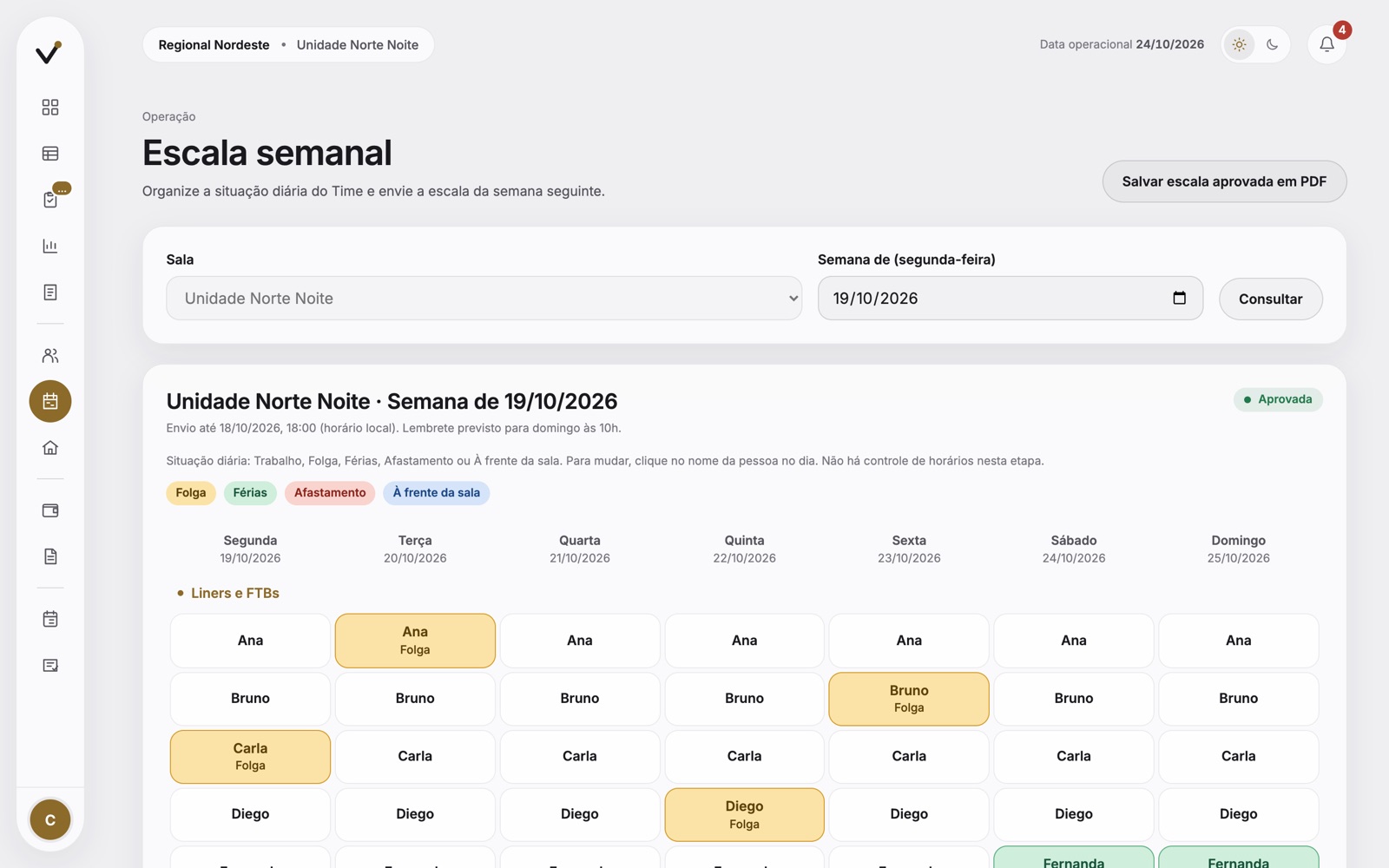
Task: Open the Sala dropdown Unidade Norte Noite
Action: pyautogui.click(x=484, y=299)
